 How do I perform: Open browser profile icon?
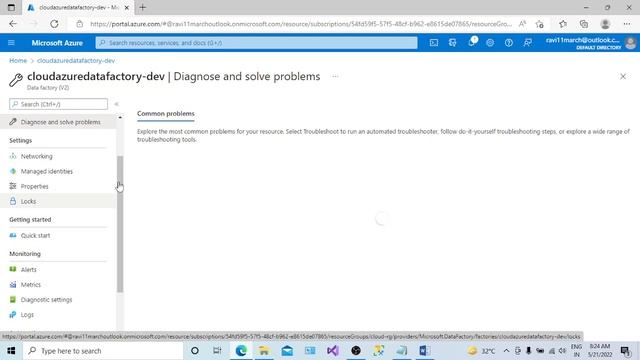pyautogui.click(x=605, y=24)
